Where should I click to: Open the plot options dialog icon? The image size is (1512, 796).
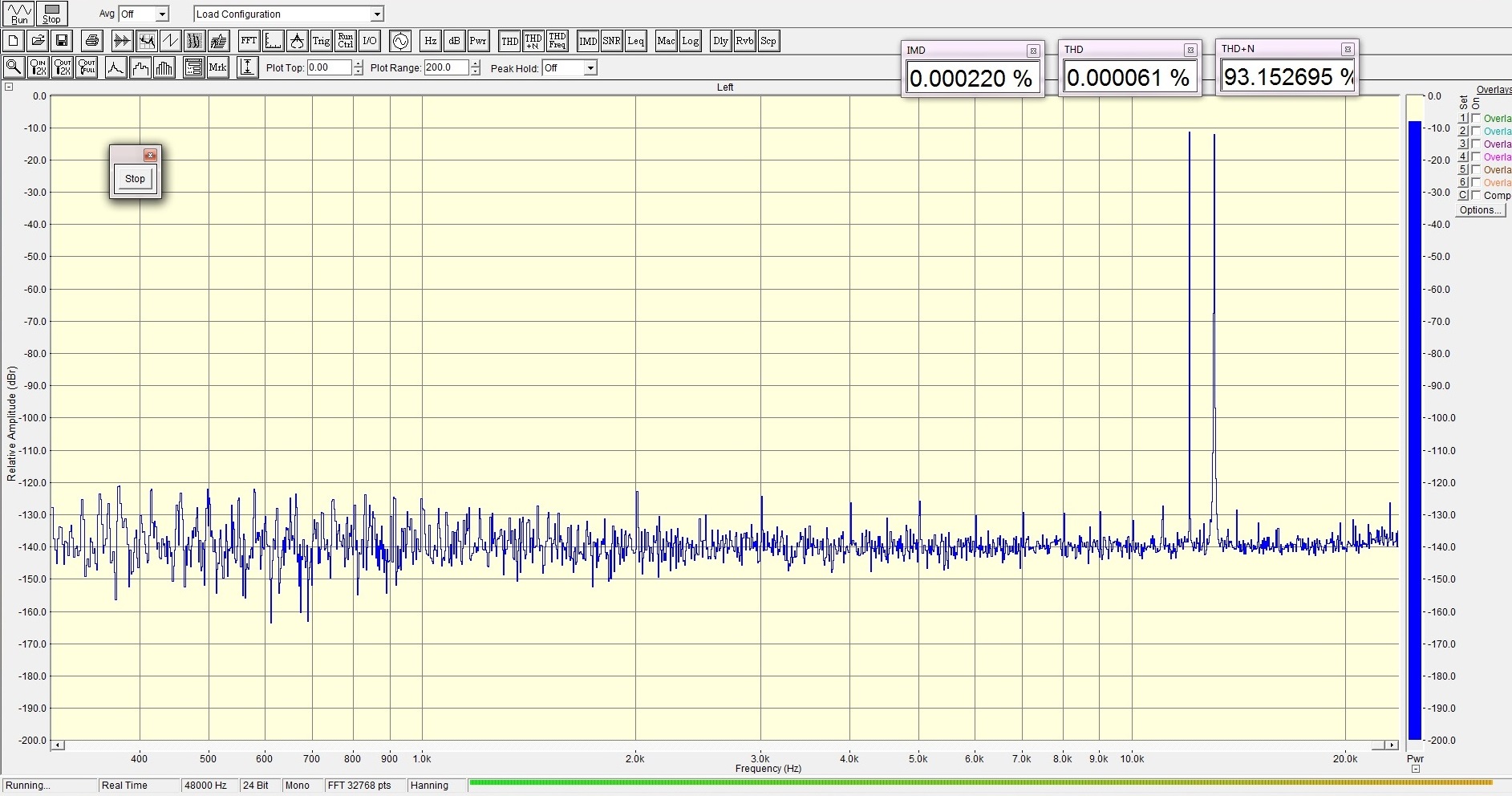(193, 67)
